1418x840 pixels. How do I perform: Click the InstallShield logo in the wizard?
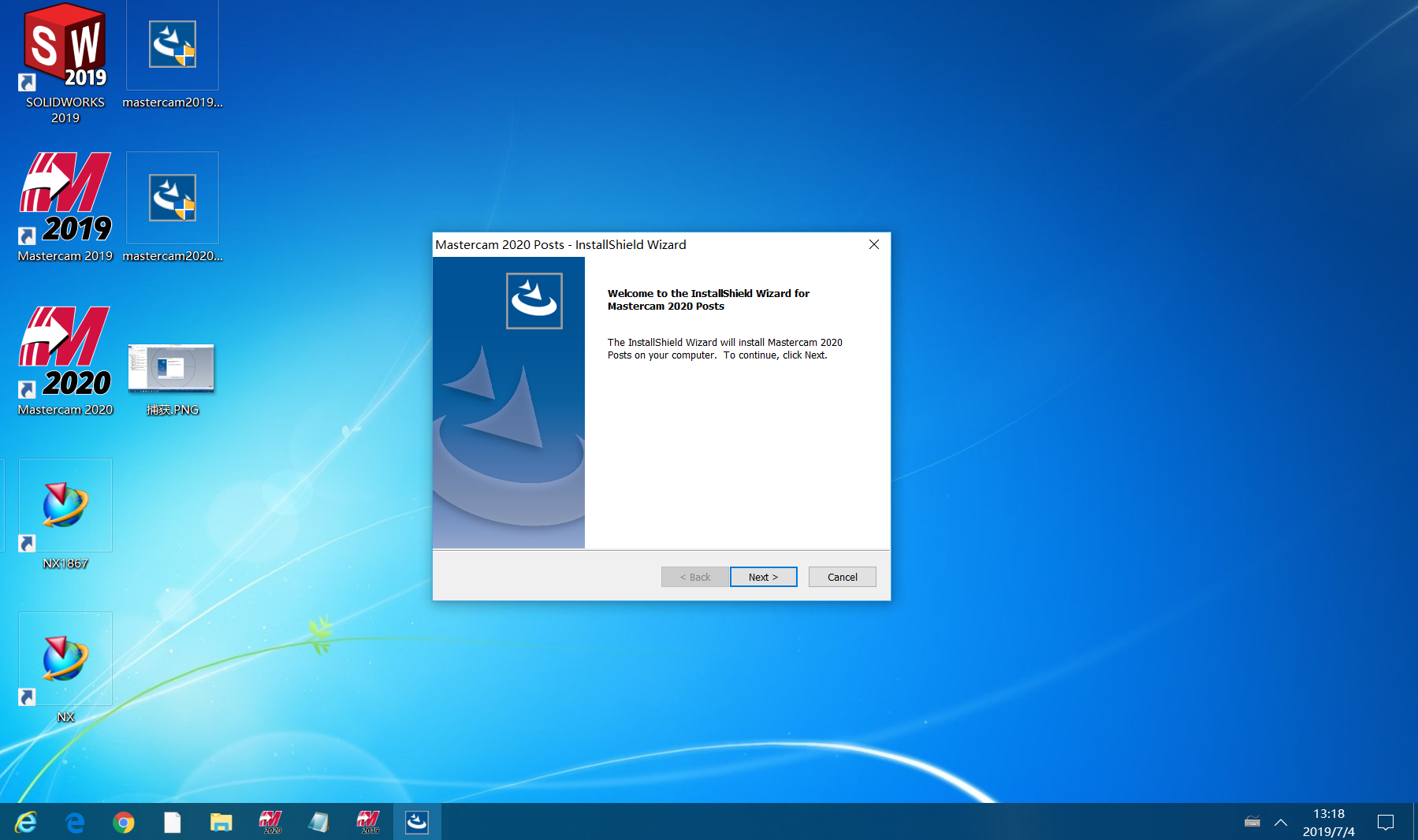pyautogui.click(x=534, y=301)
